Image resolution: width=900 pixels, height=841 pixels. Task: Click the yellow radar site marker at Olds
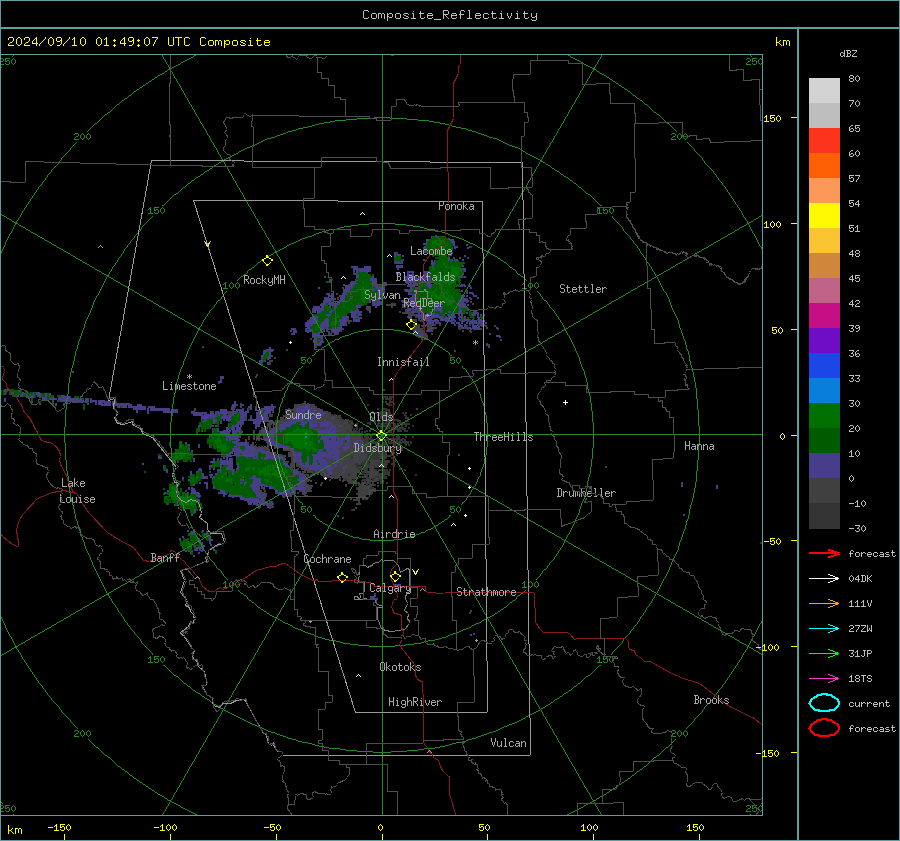pos(381,436)
